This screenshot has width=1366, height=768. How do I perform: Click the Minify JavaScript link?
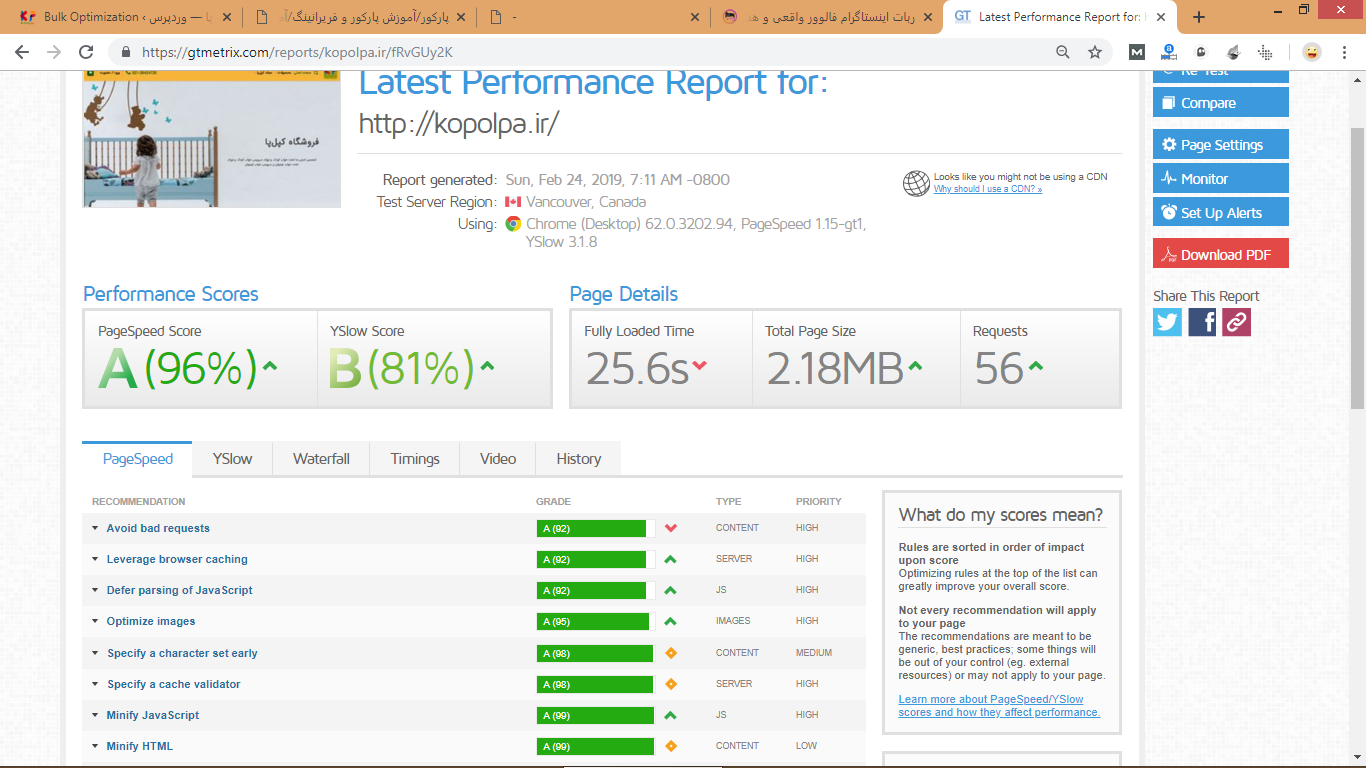[x=153, y=715]
